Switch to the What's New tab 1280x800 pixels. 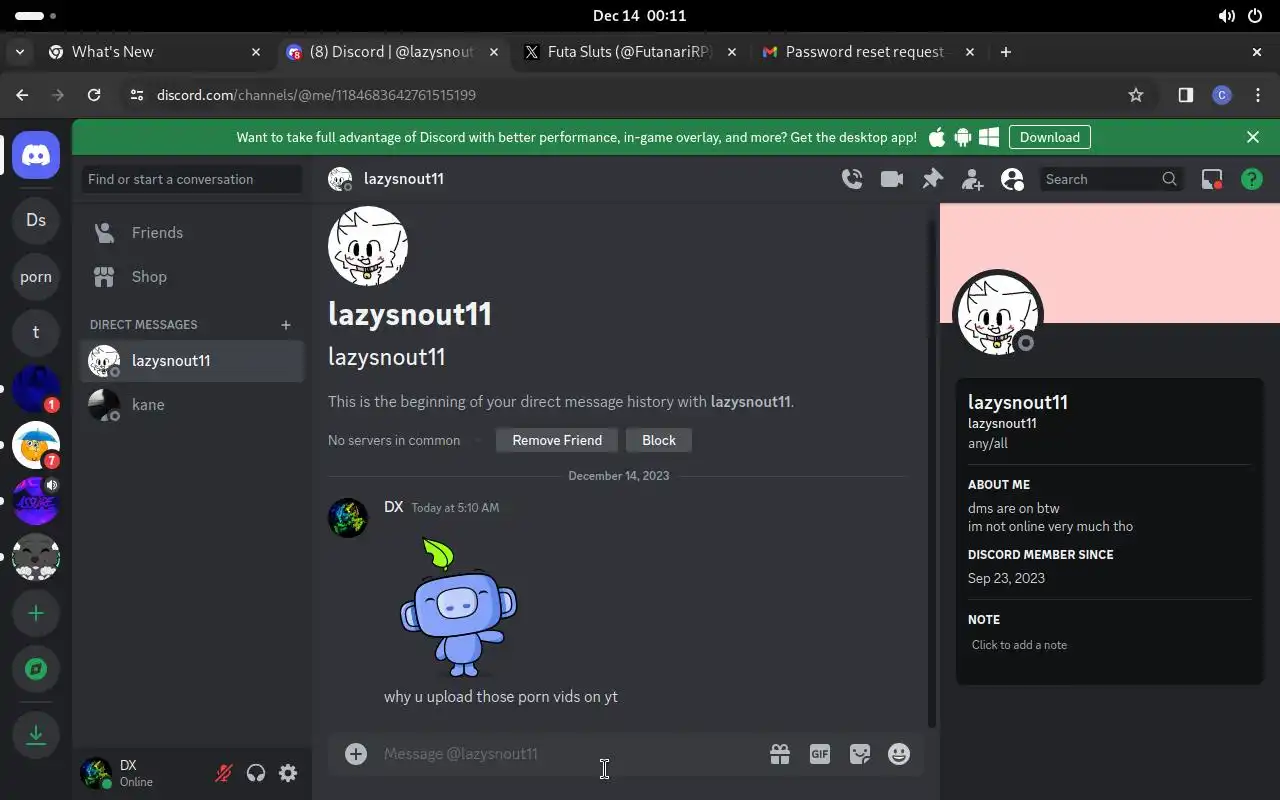point(155,52)
